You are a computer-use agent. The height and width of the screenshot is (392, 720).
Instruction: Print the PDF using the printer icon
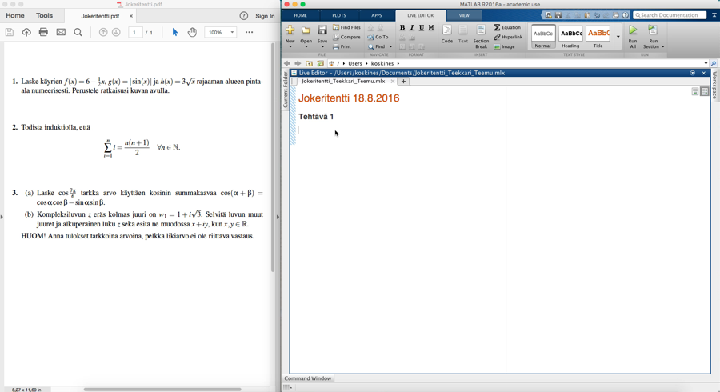click(x=43, y=32)
